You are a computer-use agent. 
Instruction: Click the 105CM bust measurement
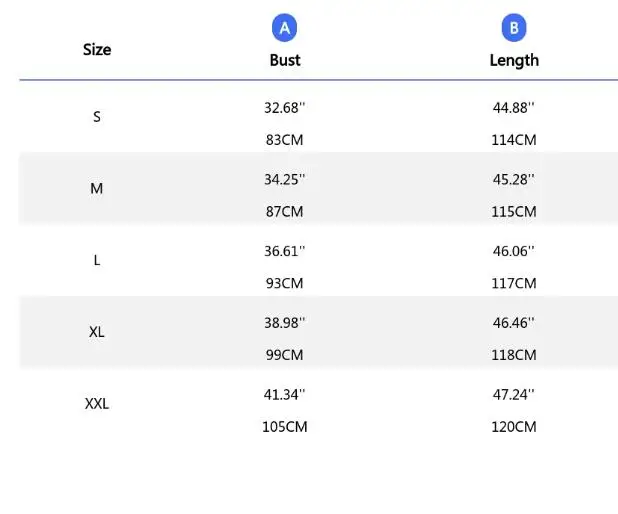pyautogui.click(x=285, y=427)
